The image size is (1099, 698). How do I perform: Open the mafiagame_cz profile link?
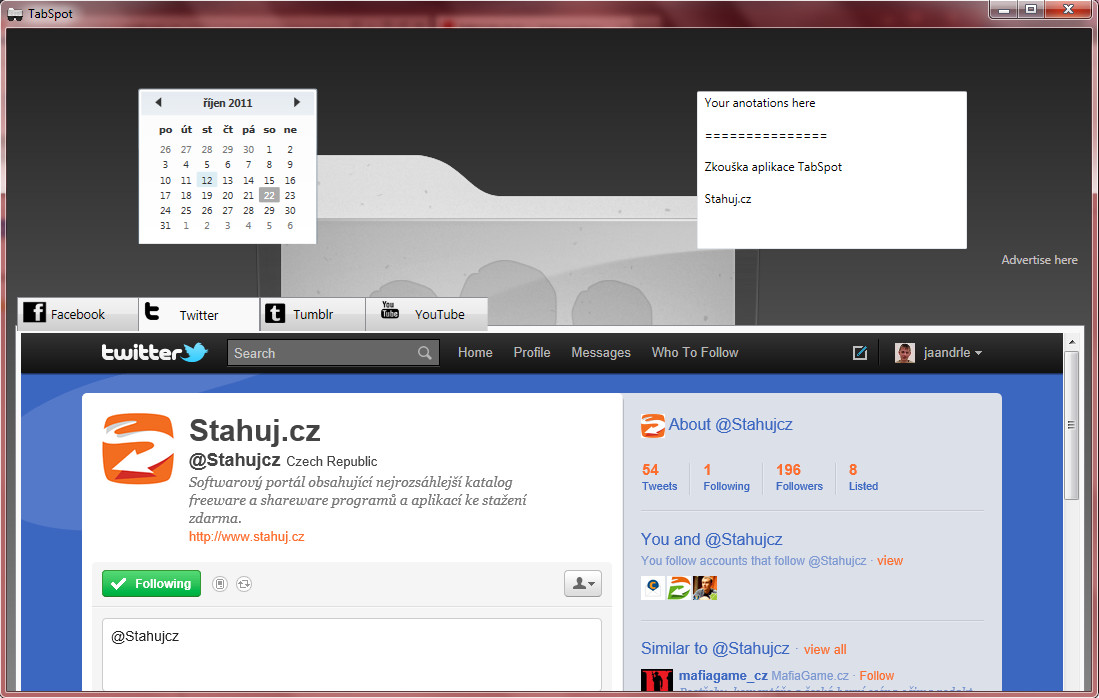tap(723, 676)
